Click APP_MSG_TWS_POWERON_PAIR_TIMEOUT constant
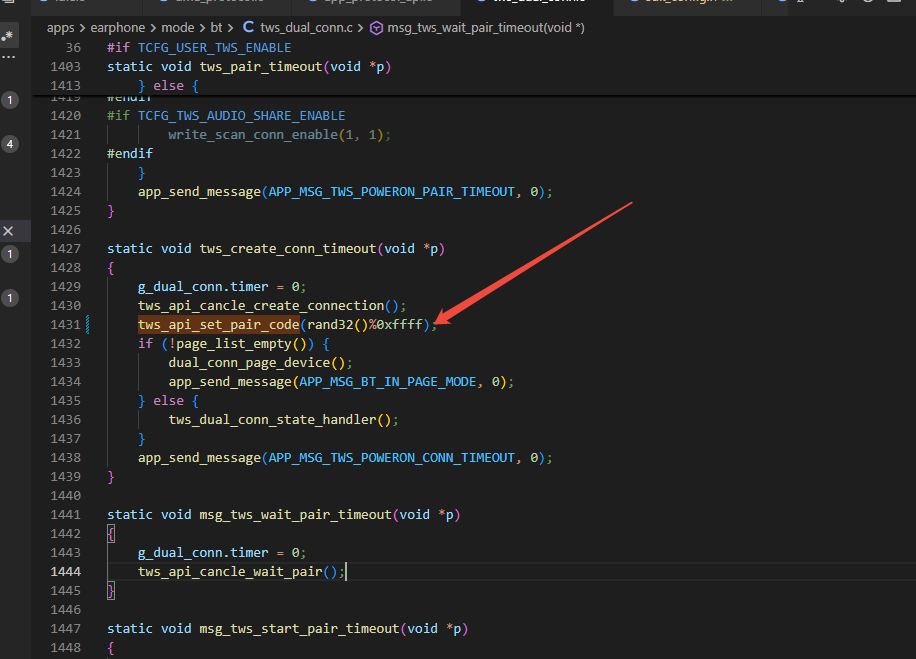 pyautogui.click(x=391, y=192)
